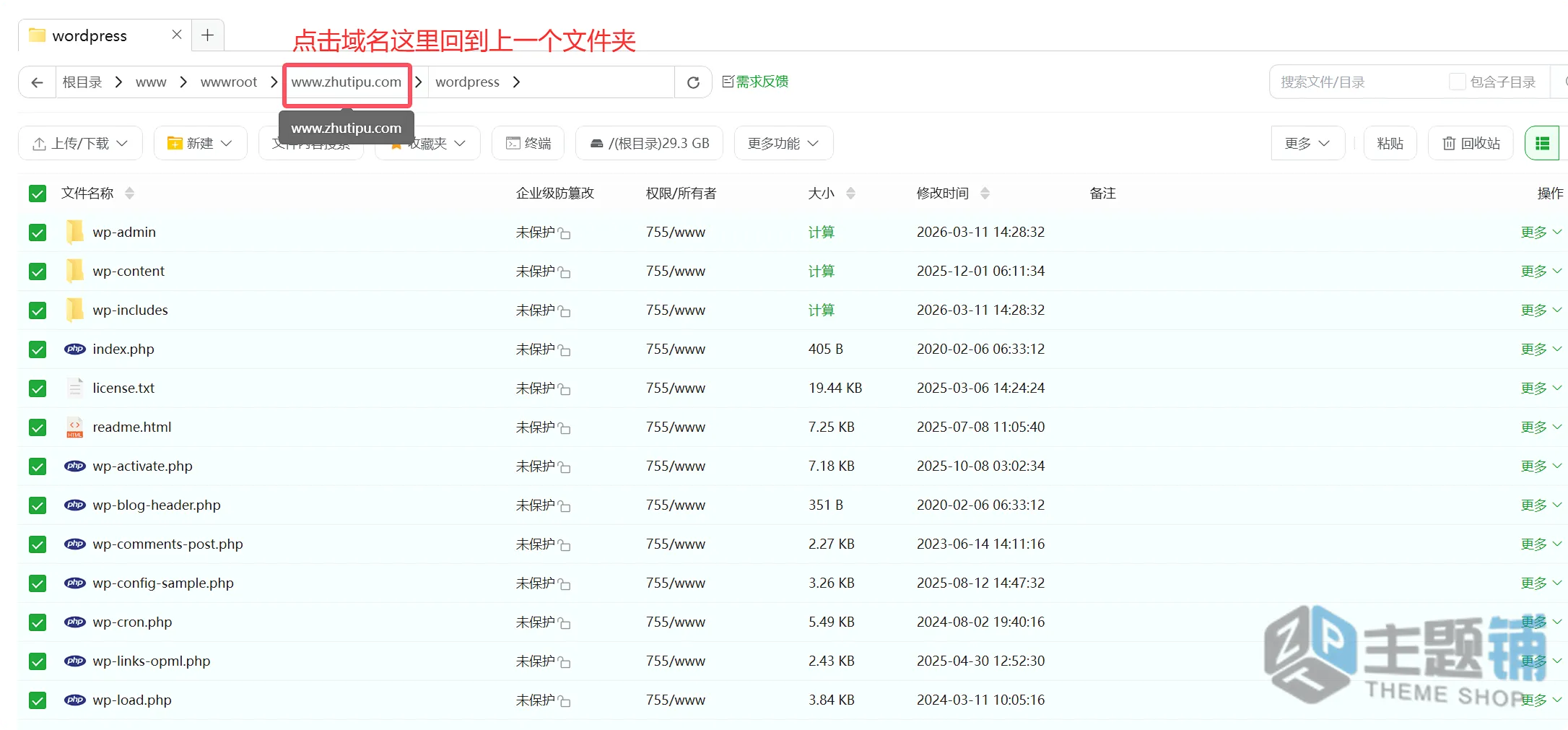Uncheck the license.txt row checkbox
The image size is (1568, 730).
(x=38, y=388)
